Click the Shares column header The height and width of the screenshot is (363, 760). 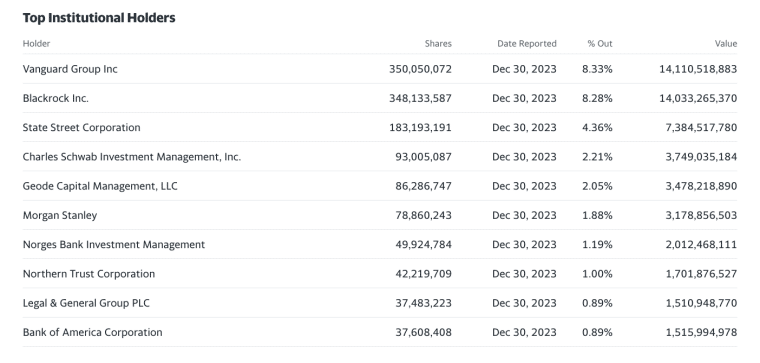pos(438,44)
